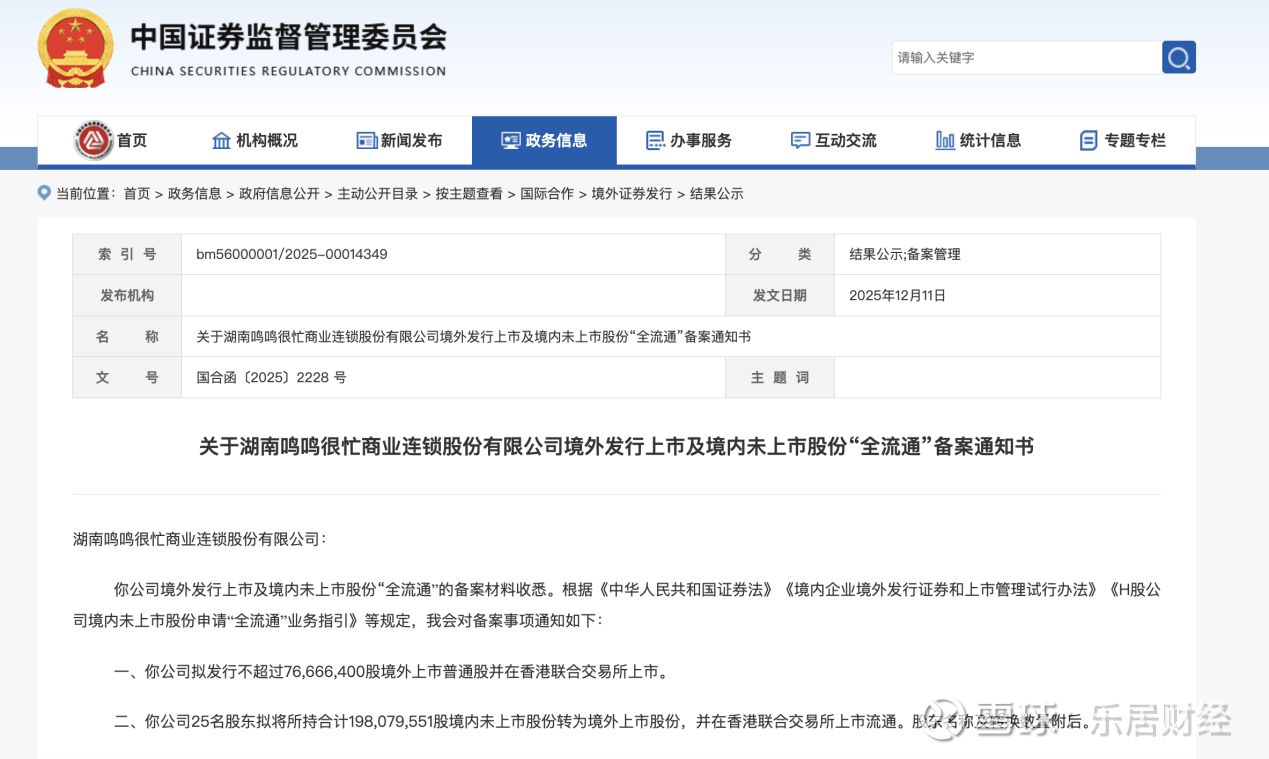Focus the 请输入关键字 search field
Image resolution: width=1269 pixels, height=759 pixels.
click(x=1027, y=57)
